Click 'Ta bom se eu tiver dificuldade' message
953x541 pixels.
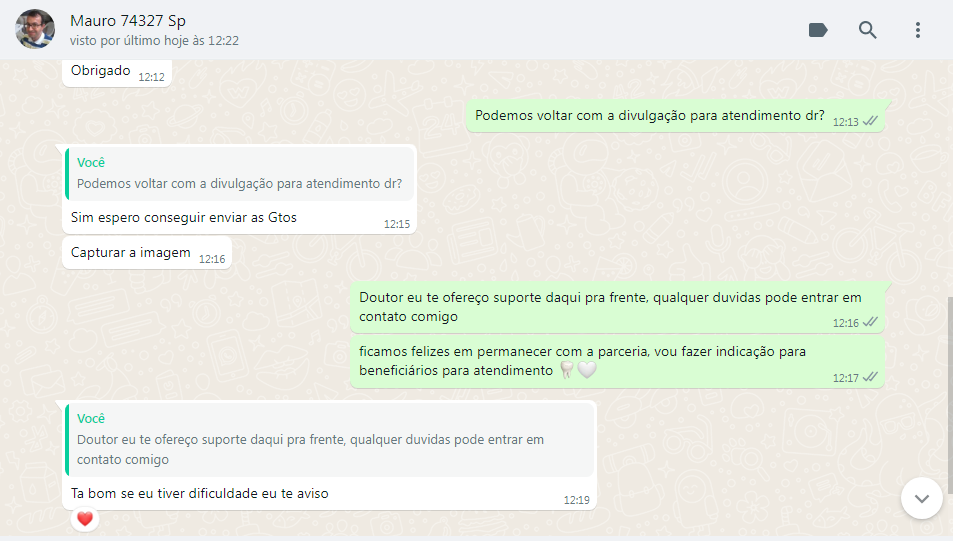click(x=199, y=494)
